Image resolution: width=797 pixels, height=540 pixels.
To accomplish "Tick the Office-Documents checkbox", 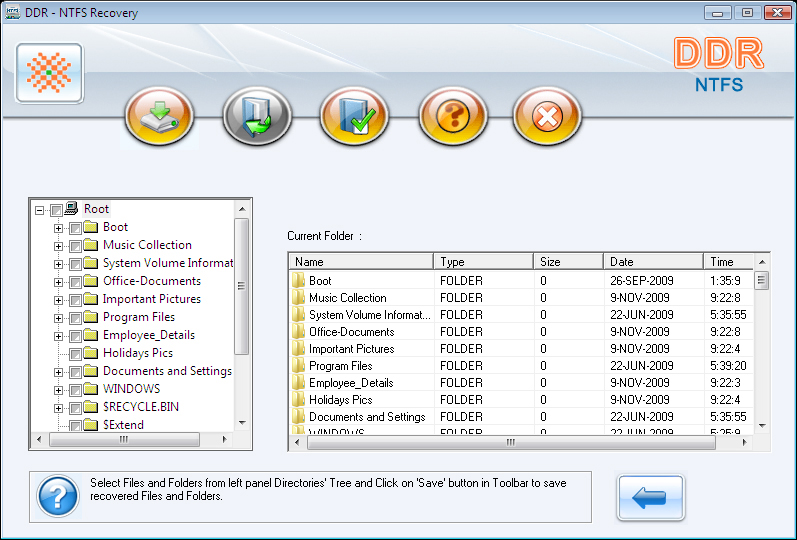I will (75, 282).
